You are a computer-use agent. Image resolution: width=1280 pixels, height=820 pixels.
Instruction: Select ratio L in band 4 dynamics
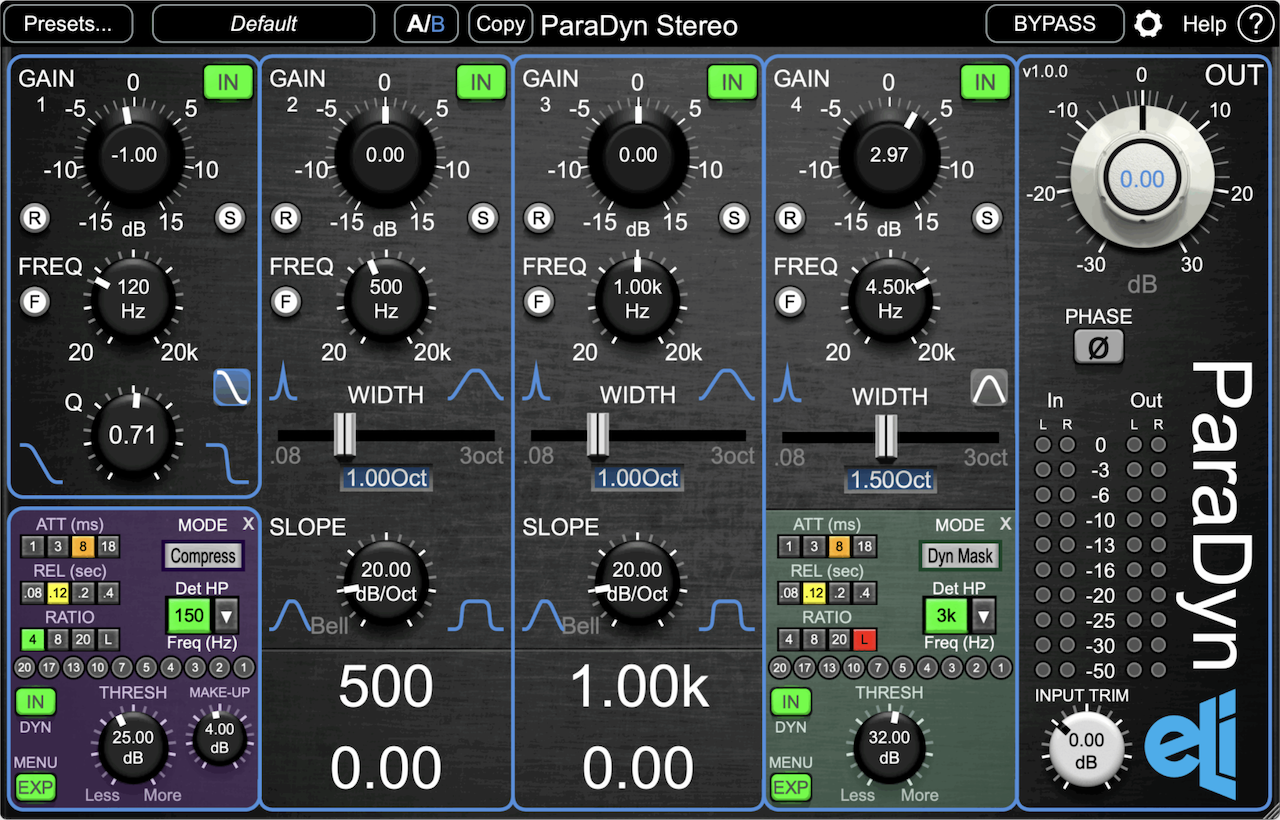[x=866, y=640]
